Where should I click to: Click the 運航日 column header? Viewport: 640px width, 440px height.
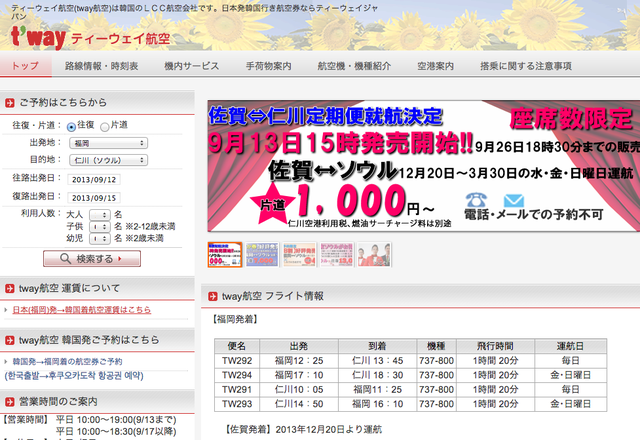point(571,346)
